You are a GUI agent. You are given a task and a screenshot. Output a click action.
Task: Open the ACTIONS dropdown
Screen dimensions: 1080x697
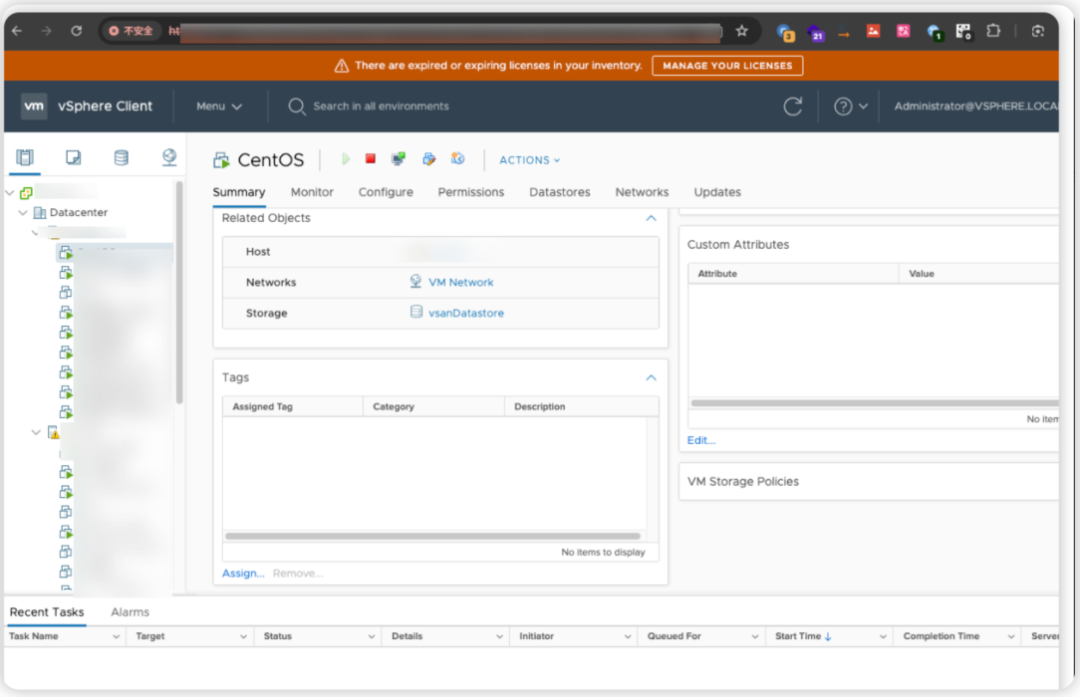tap(530, 160)
